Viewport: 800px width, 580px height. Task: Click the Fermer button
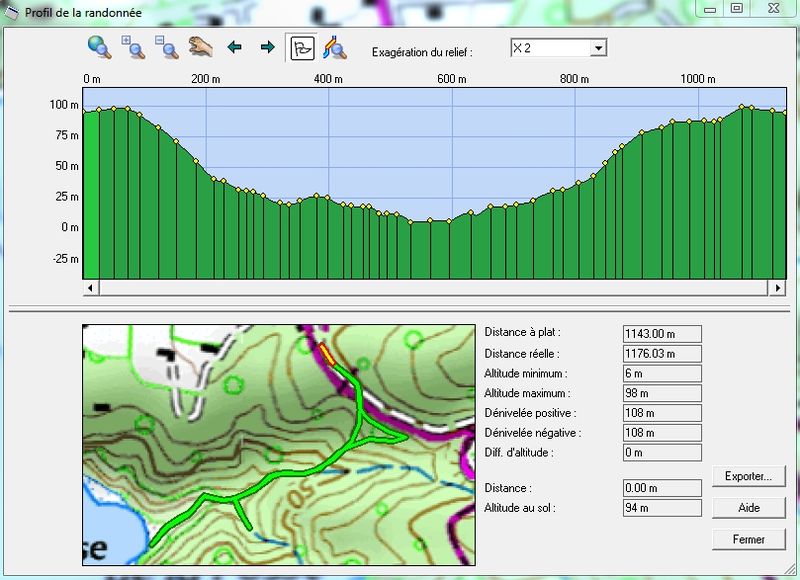pos(748,540)
